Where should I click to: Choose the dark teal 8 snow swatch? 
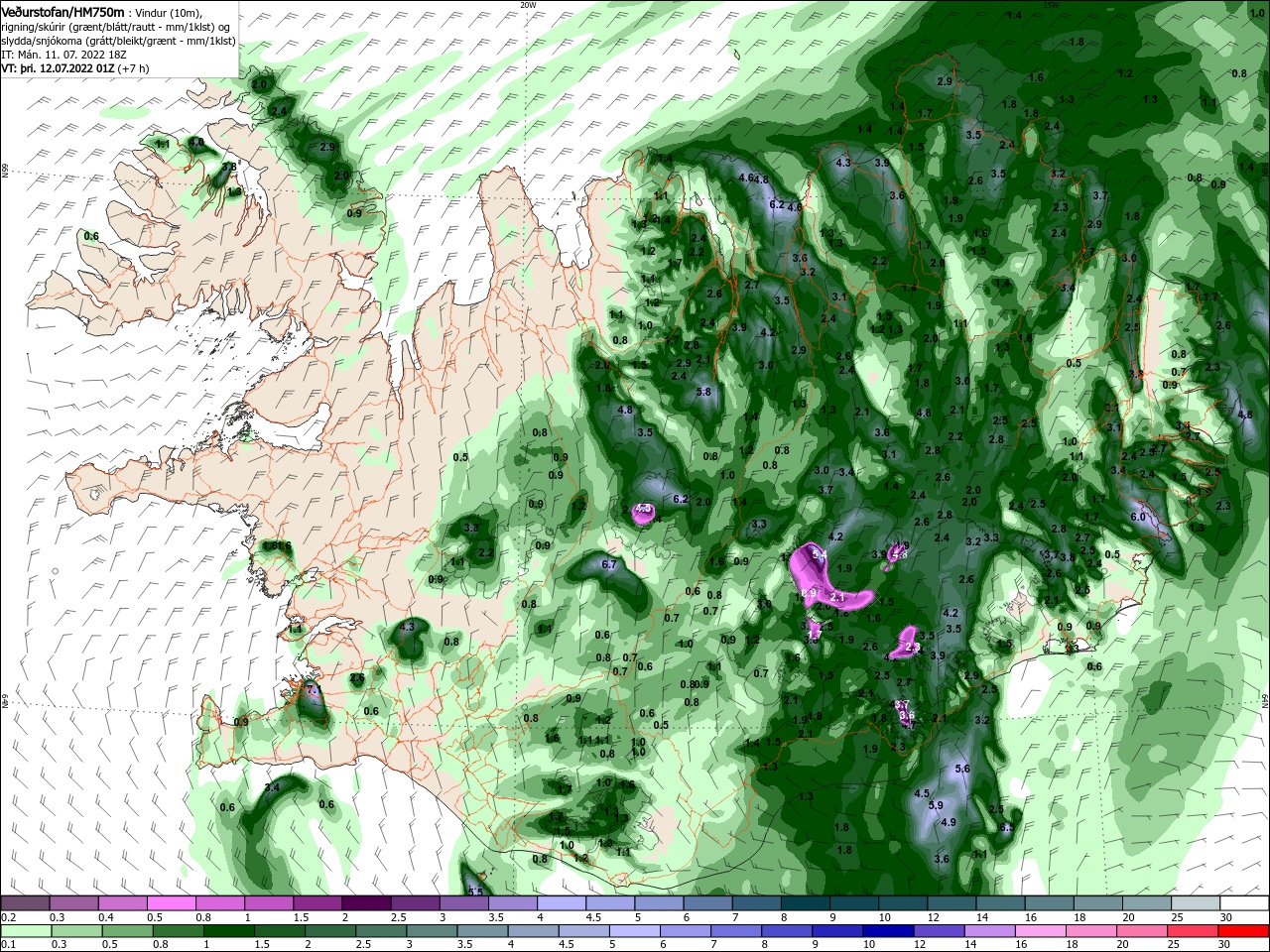[806, 903]
